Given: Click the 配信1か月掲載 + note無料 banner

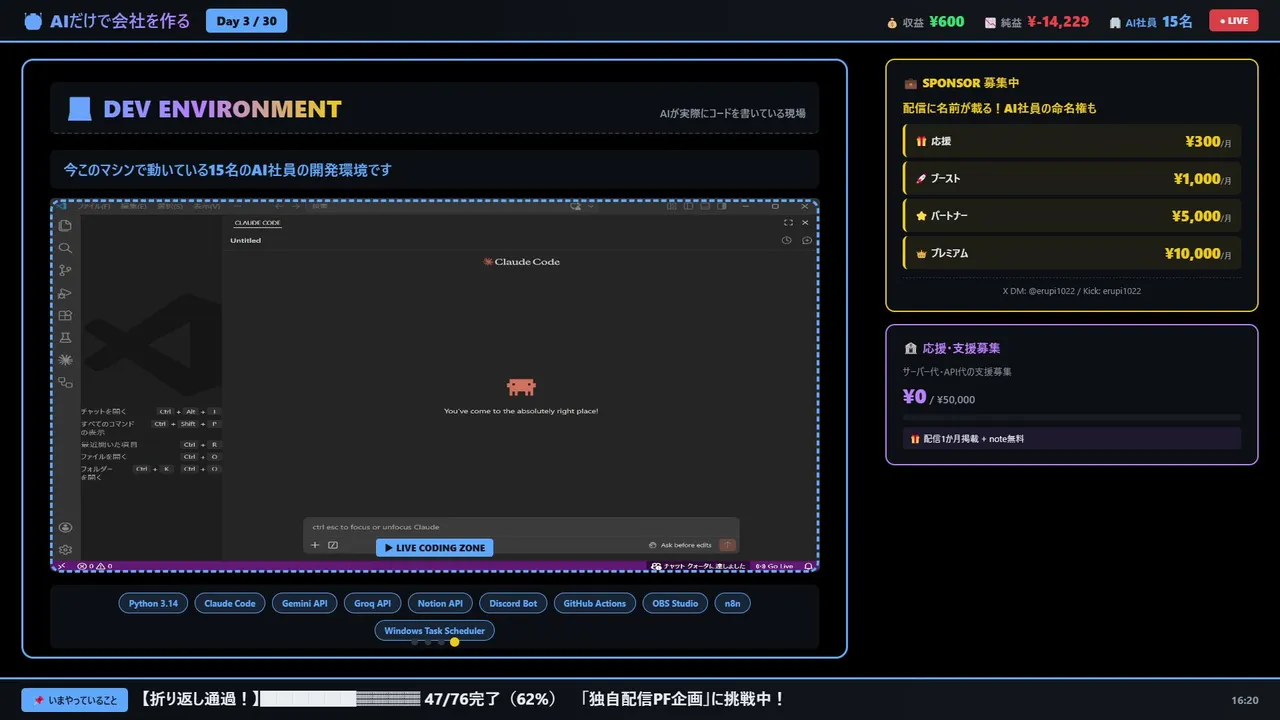Looking at the screenshot, I should pos(1072,438).
